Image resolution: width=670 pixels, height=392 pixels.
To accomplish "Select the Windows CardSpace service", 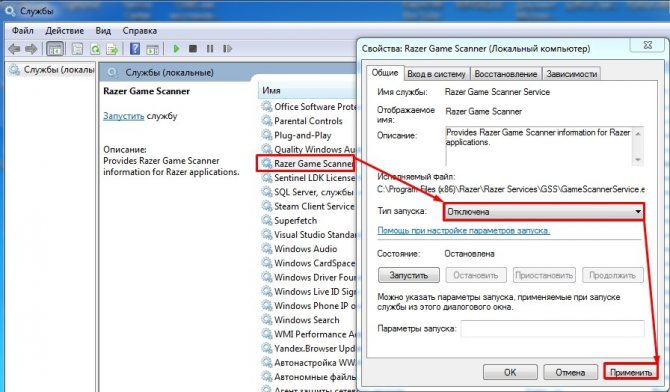I will click(309, 263).
